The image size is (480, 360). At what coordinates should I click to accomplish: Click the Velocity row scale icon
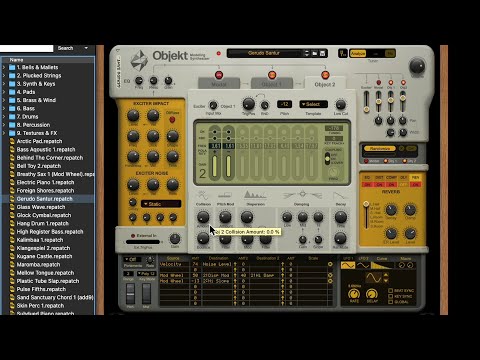coord(330,264)
